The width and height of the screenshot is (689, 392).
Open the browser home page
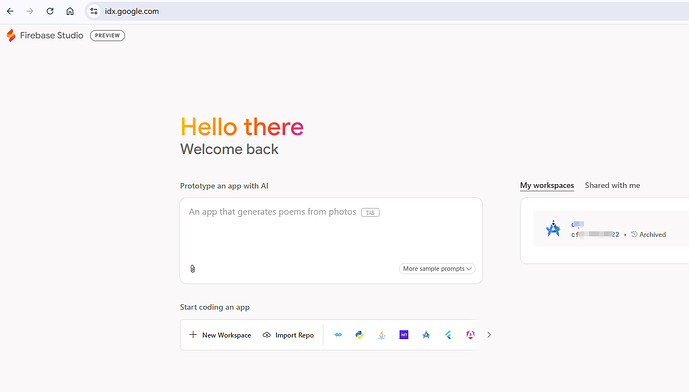pyautogui.click(x=70, y=11)
